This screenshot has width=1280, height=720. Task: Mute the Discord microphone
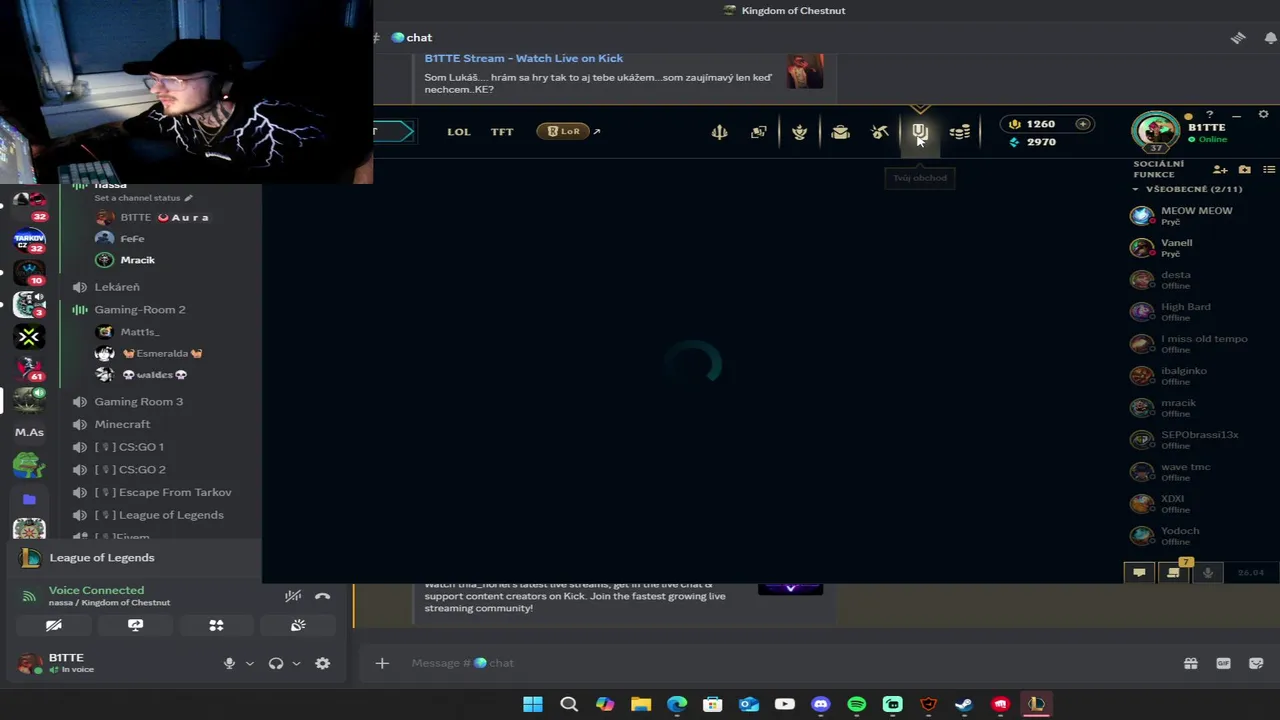tap(229, 663)
